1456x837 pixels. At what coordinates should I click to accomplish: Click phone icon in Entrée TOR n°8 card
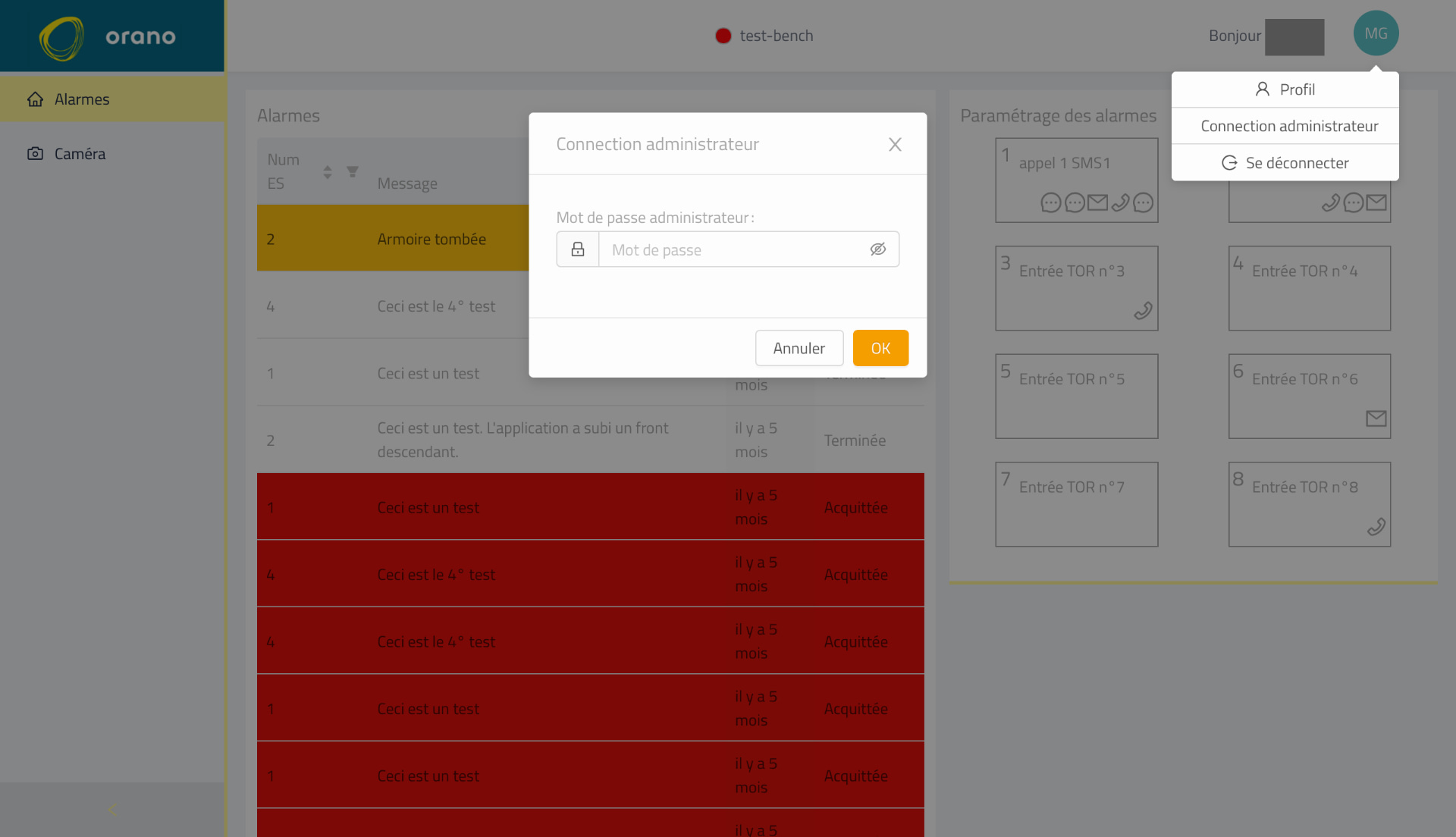click(x=1376, y=527)
